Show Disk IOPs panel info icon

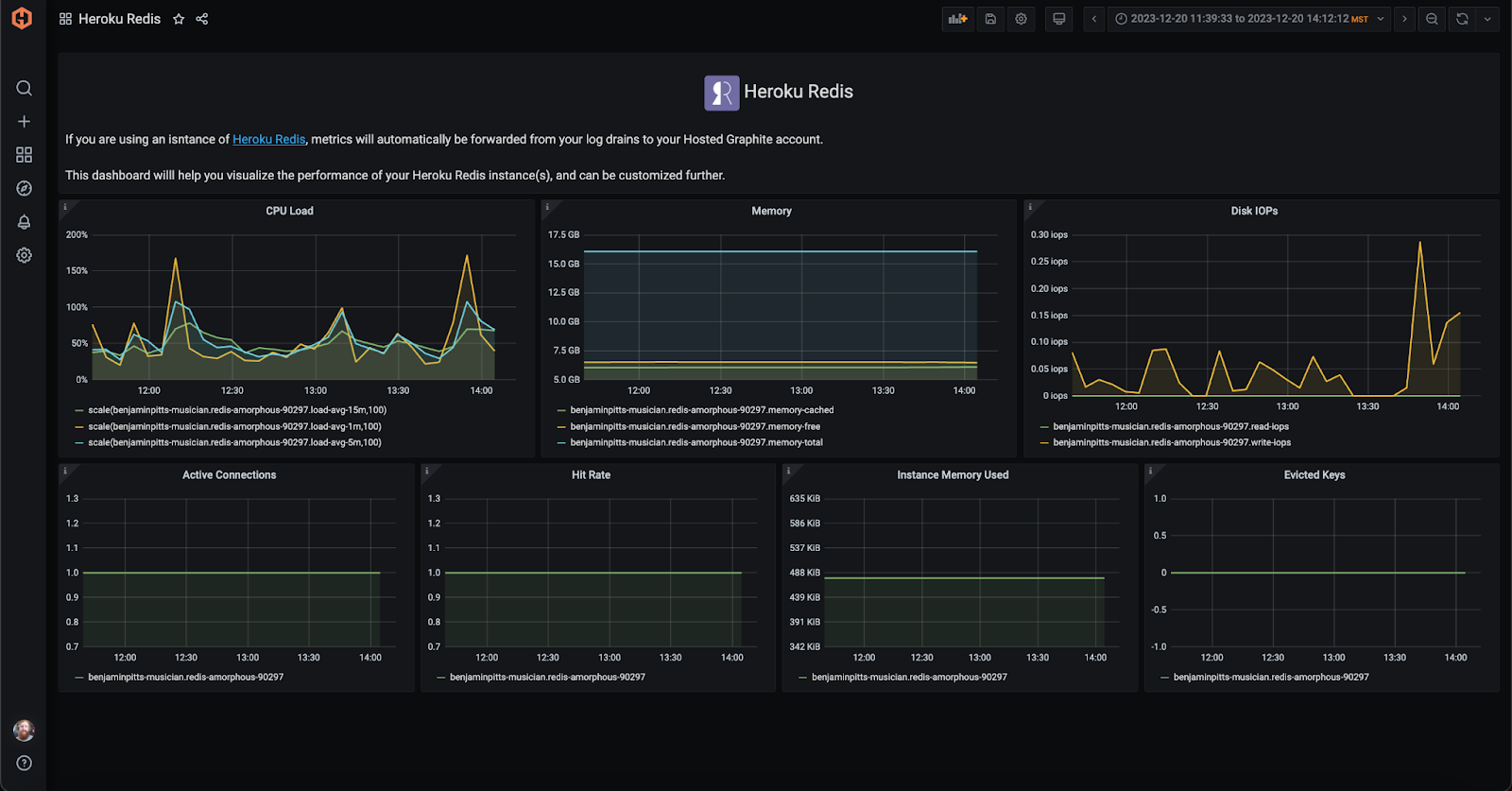[x=1030, y=206]
